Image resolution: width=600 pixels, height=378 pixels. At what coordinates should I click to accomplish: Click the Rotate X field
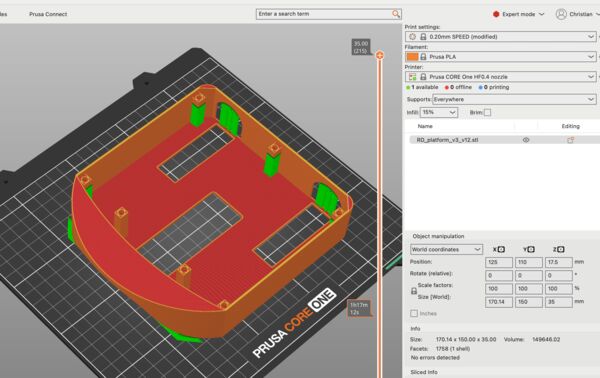point(499,275)
